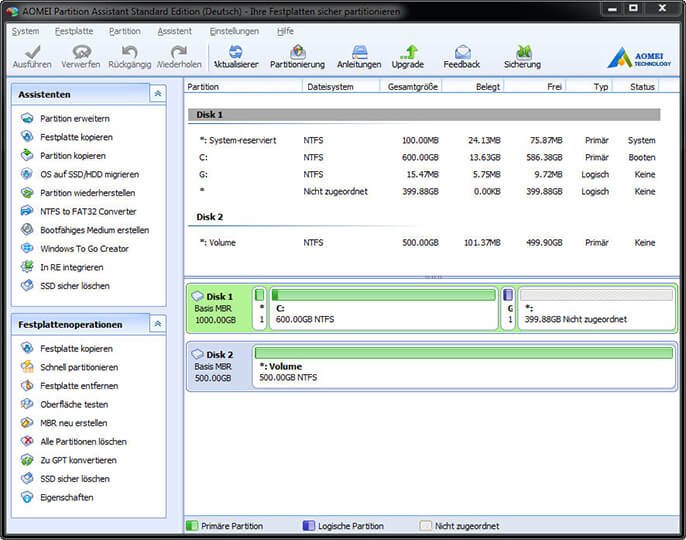Click the Verwerfen toolbar icon

tap(80, 56)
